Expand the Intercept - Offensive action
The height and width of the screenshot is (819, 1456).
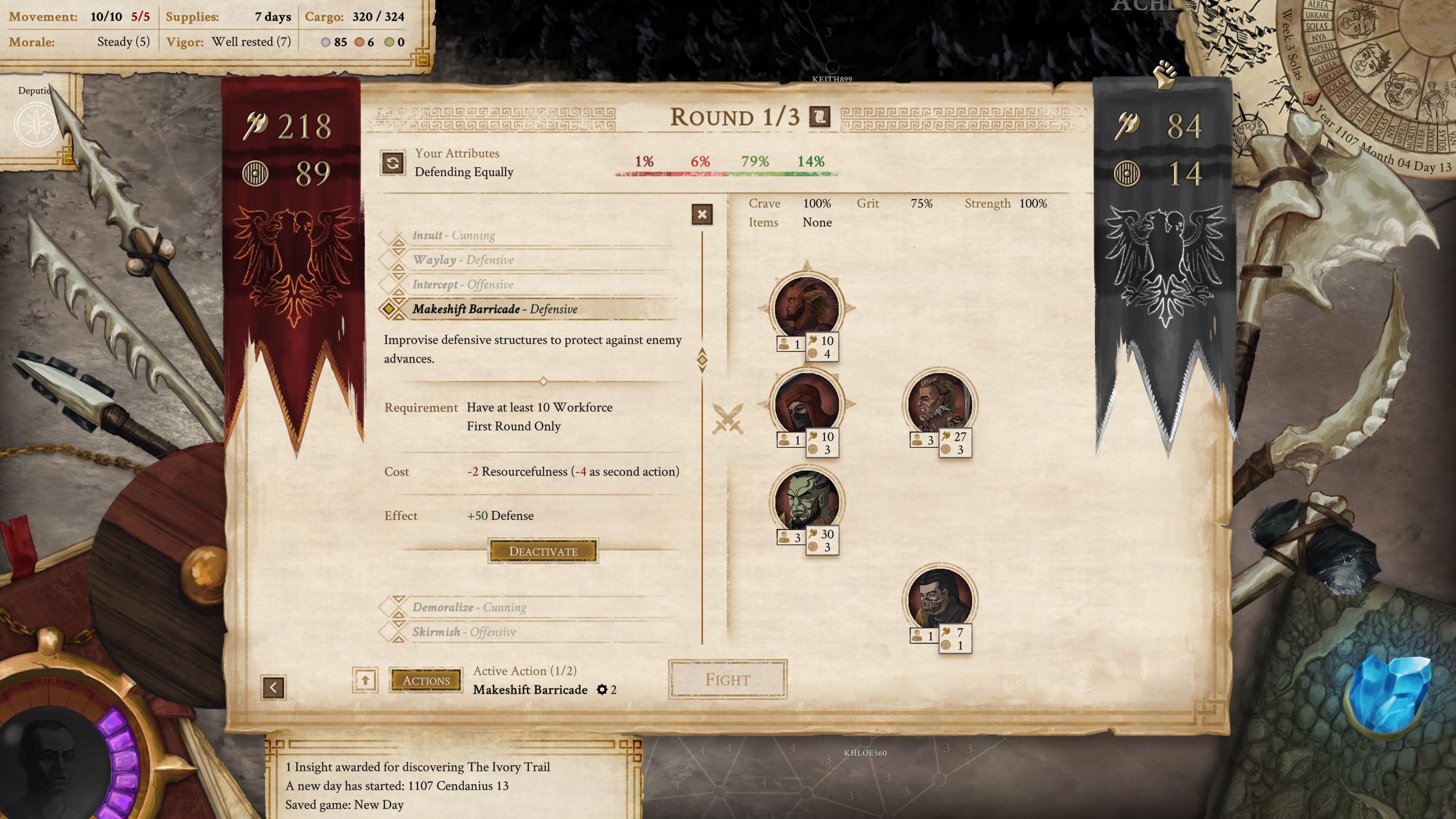point(463,284)
